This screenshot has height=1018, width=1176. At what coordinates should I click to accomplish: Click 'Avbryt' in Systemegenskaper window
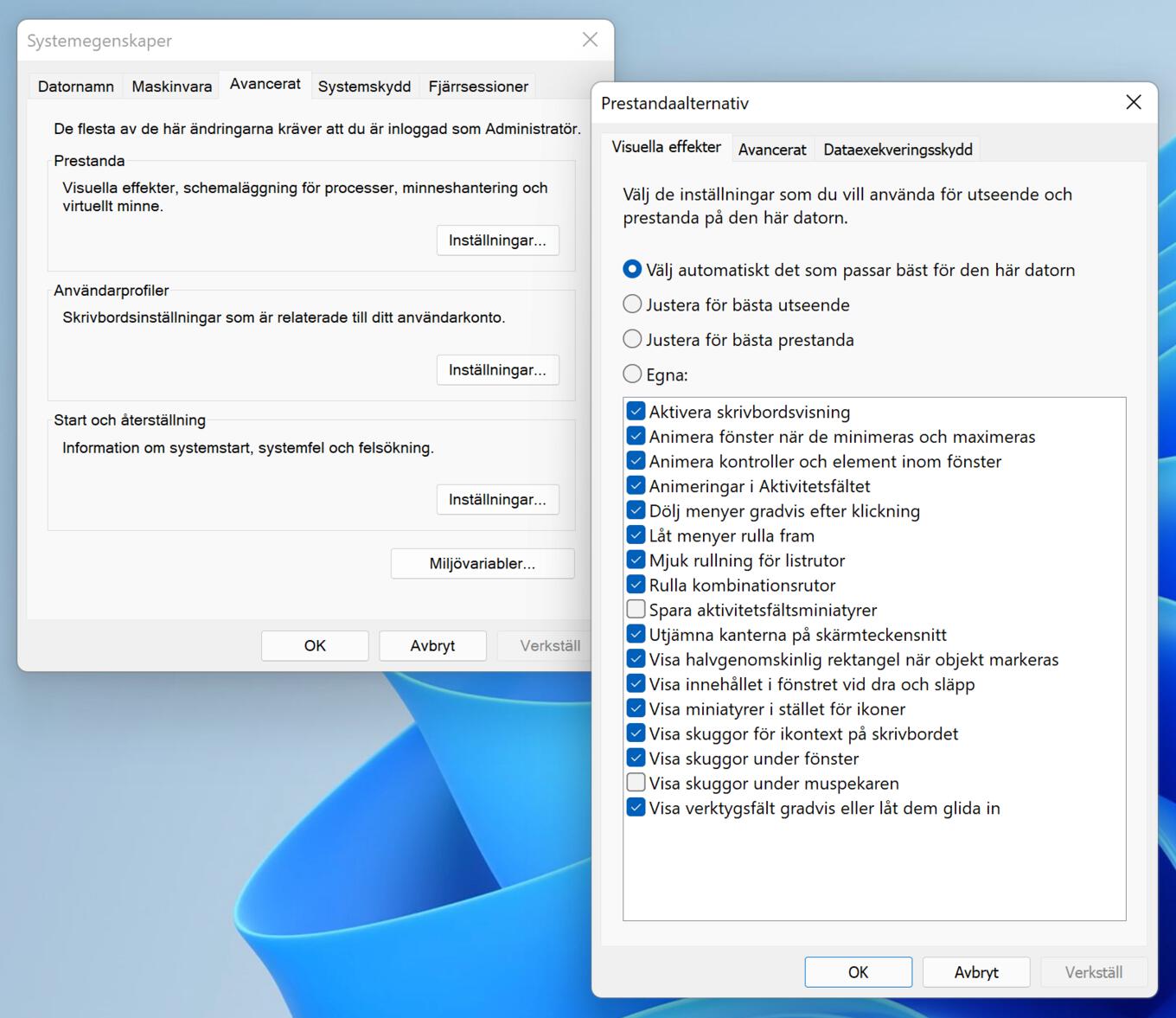432,646
